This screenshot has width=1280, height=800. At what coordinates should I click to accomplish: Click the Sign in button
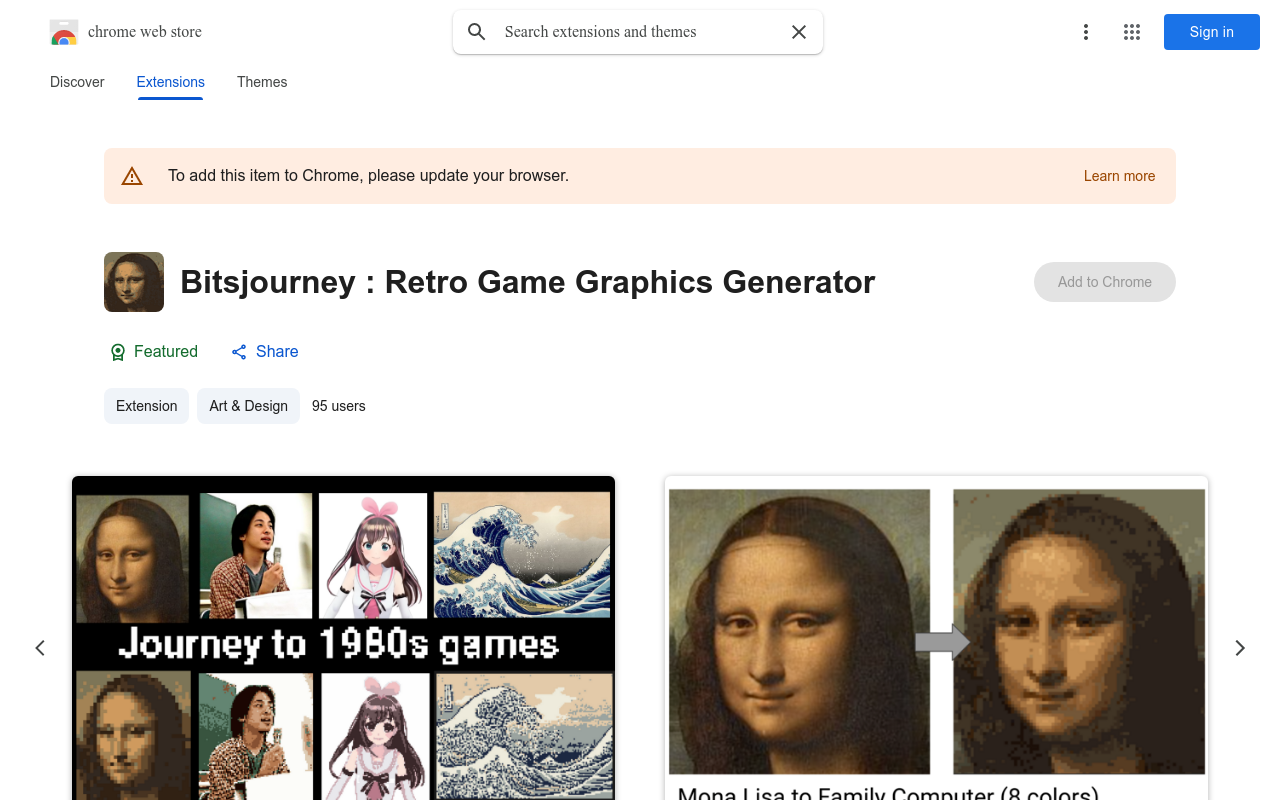click(x=1211, y=32)
